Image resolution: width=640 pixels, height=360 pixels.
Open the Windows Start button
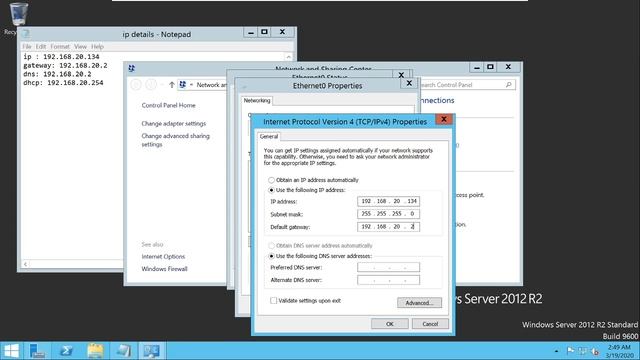coord(11,351)
